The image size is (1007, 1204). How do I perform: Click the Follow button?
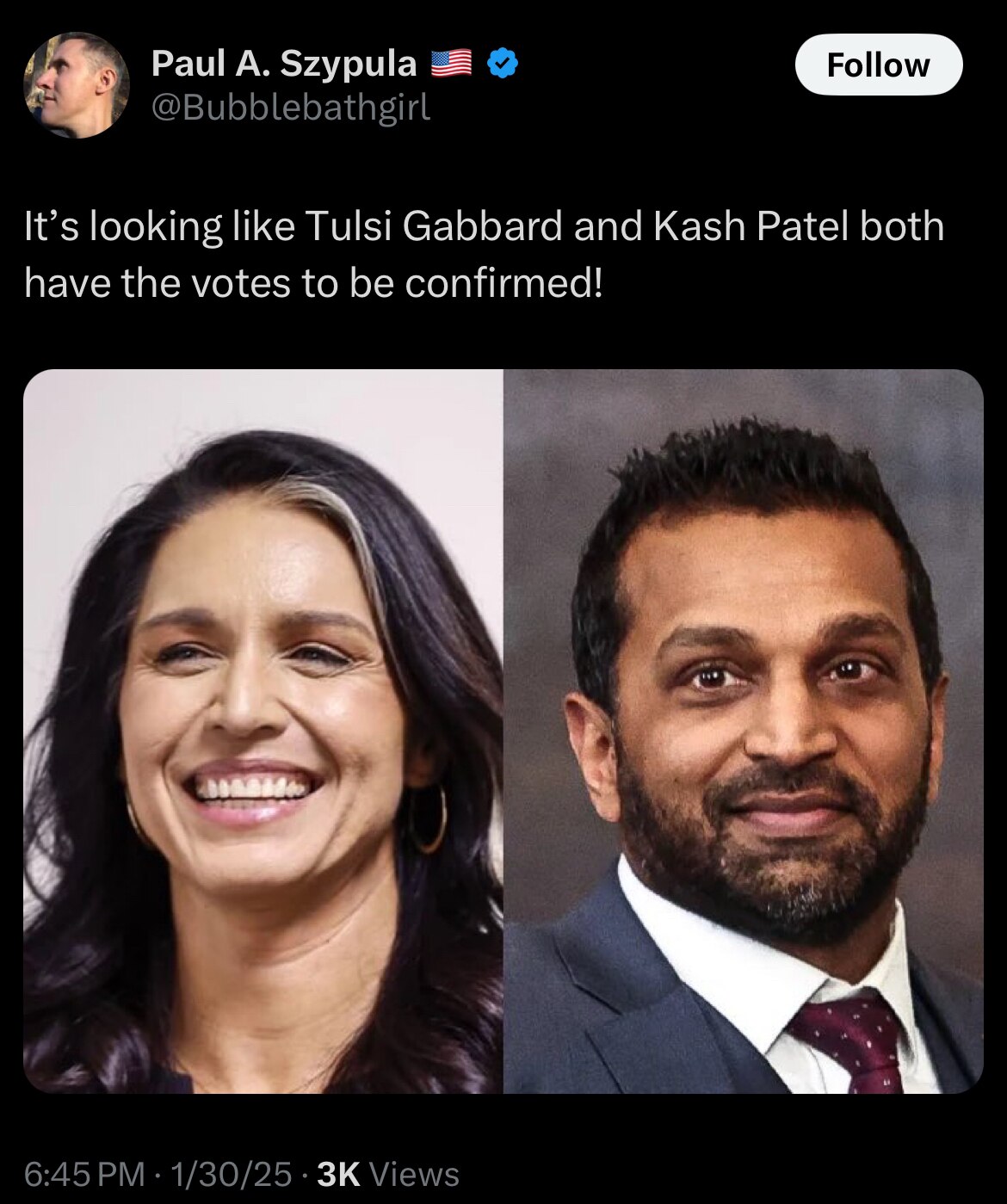(878, 65)
